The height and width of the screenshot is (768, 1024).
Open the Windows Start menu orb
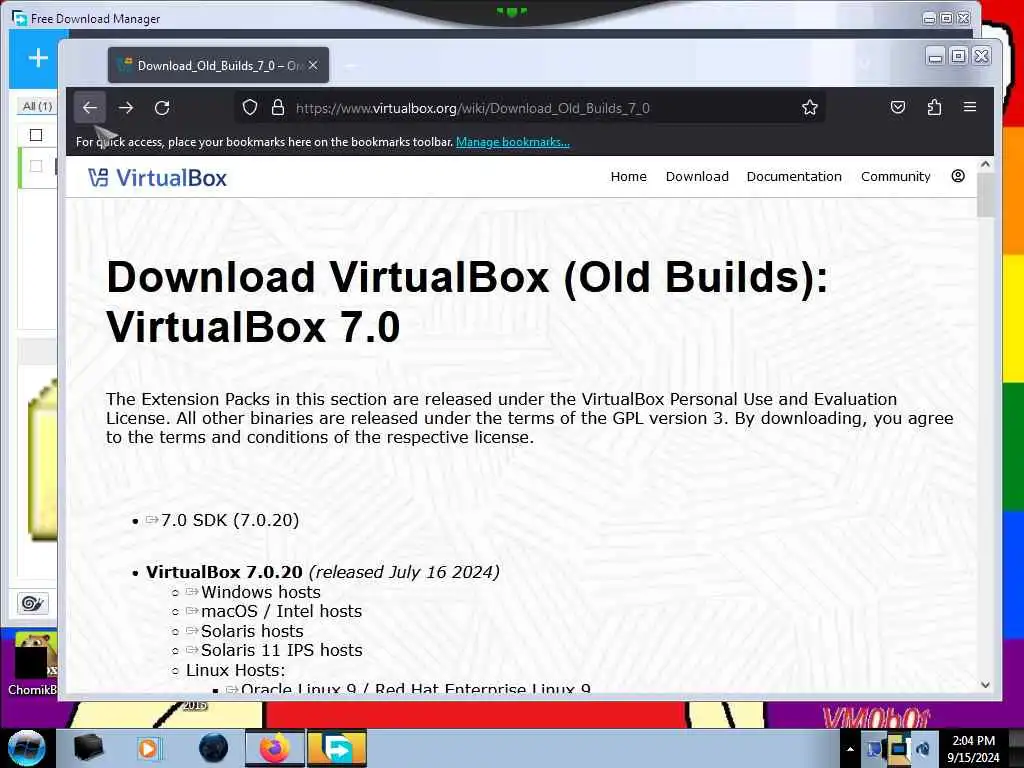click(x=27, y=748)
